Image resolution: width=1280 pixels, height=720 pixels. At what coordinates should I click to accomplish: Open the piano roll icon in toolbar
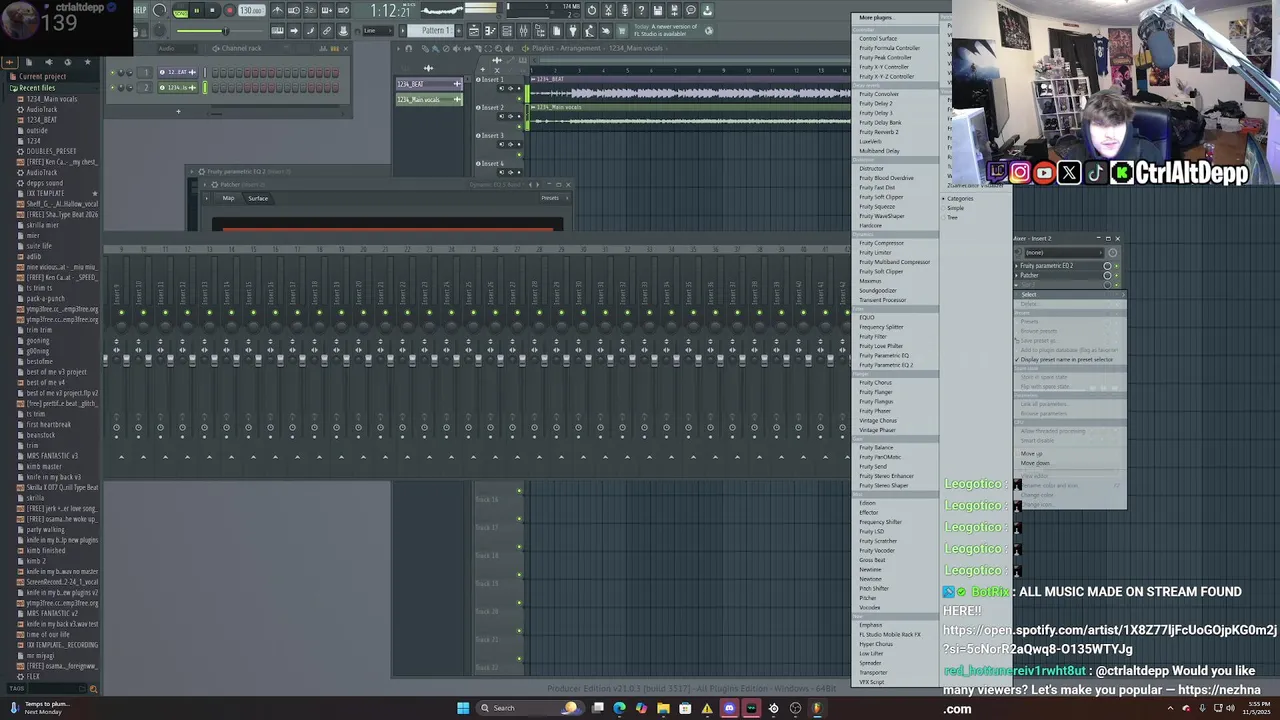[490, 31]
